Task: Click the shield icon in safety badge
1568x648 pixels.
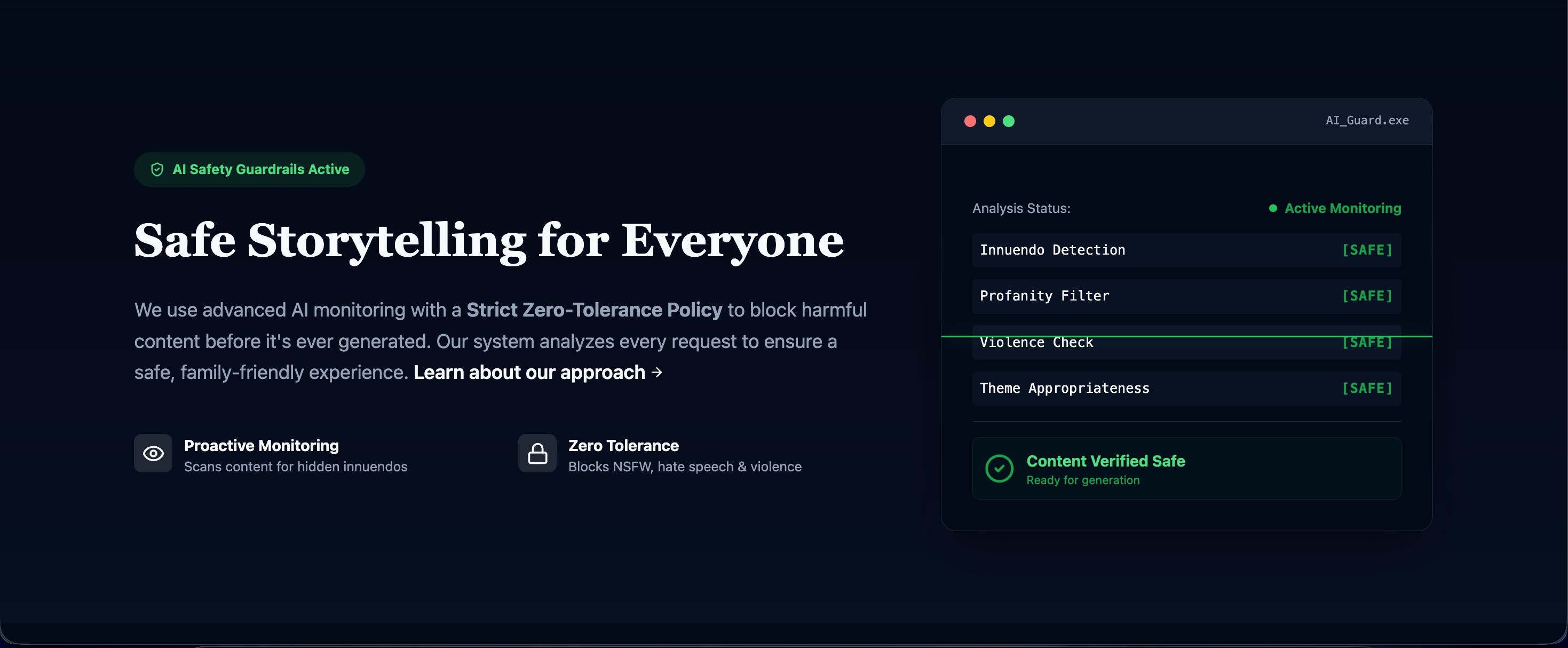Action: tap(157, 169)
